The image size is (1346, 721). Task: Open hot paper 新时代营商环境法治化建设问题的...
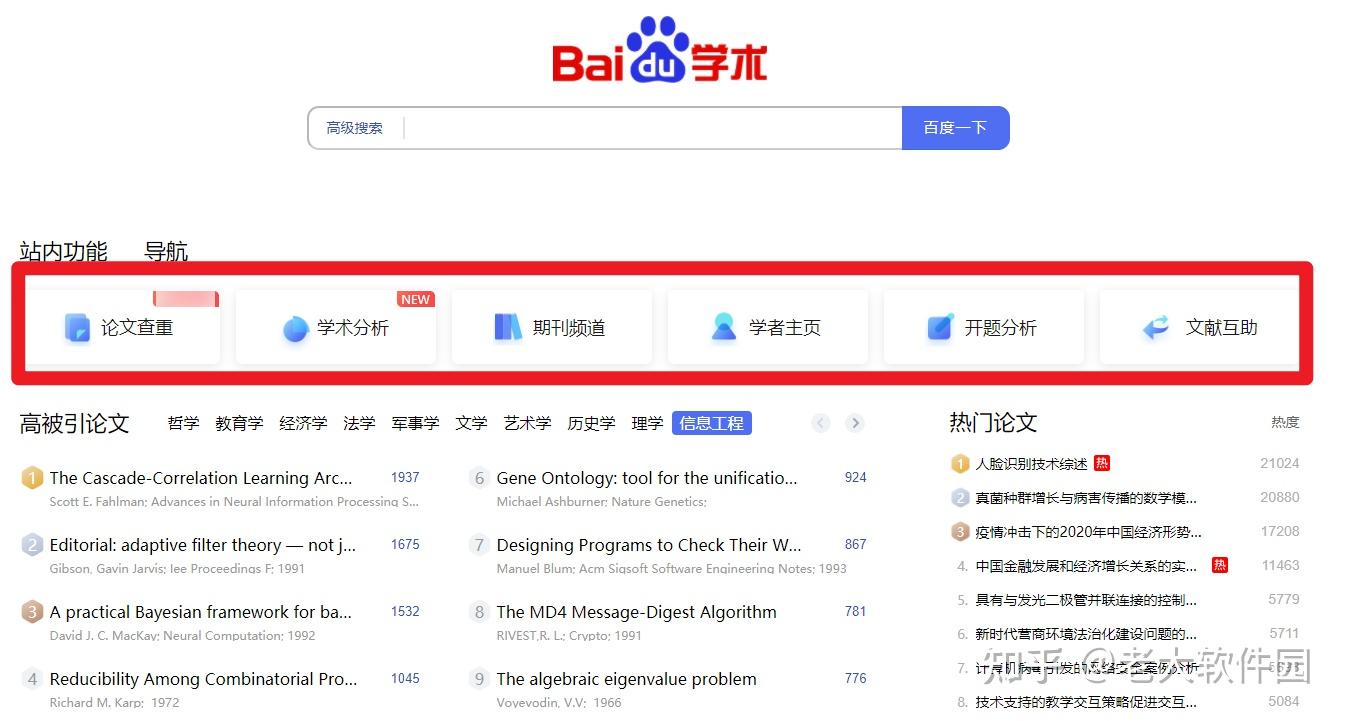coord(1086,634)
